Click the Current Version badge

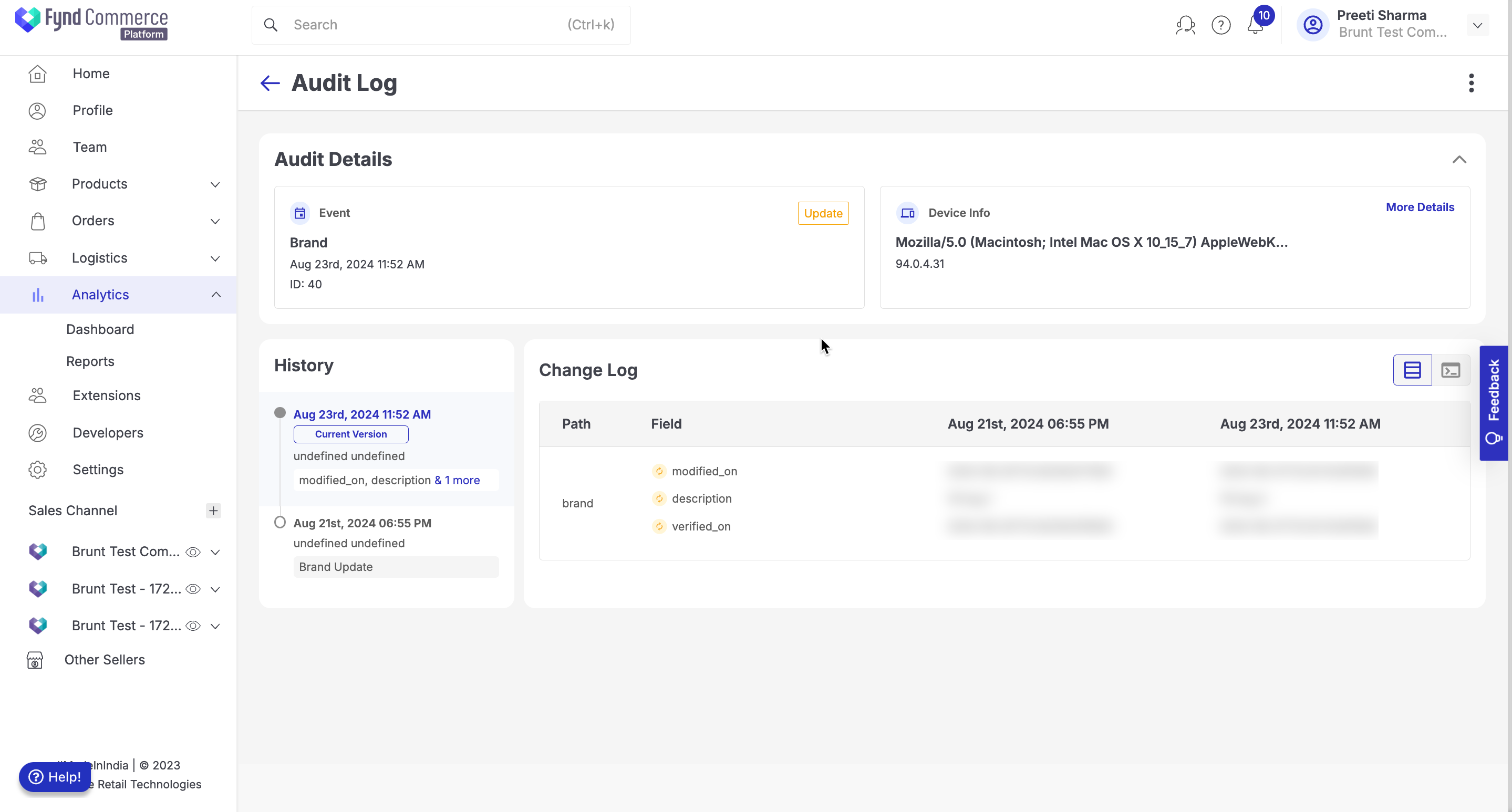(351, 434)
